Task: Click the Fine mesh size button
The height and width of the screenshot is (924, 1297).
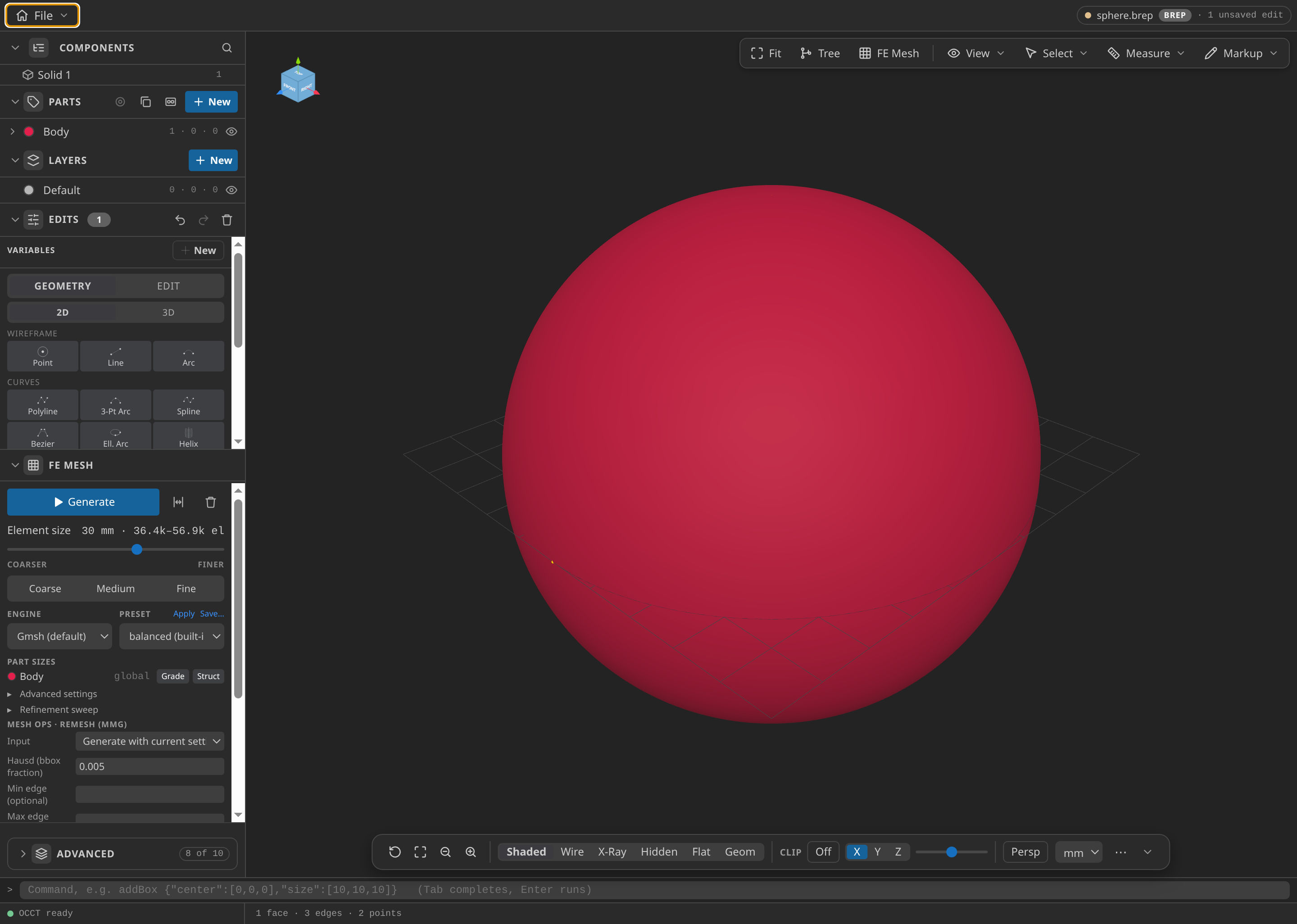Action: pyautogui.click(x=186, y=589)
